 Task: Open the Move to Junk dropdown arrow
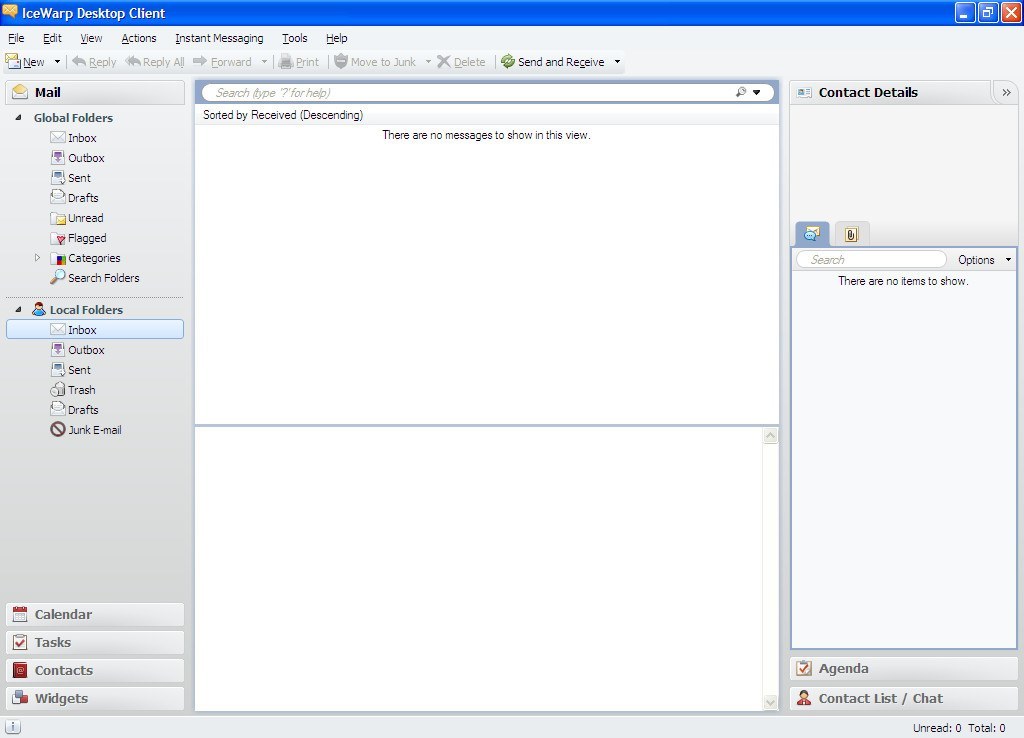pyautogui.click(x=428, y=62)
